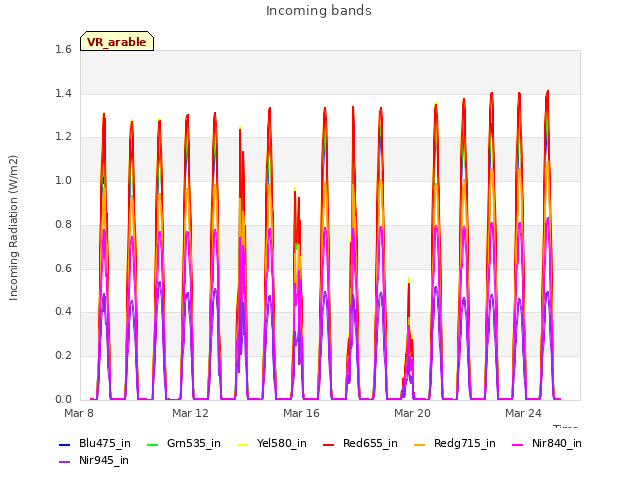
Task: Click the chart title Incoming bands
Action: point(319,11)
